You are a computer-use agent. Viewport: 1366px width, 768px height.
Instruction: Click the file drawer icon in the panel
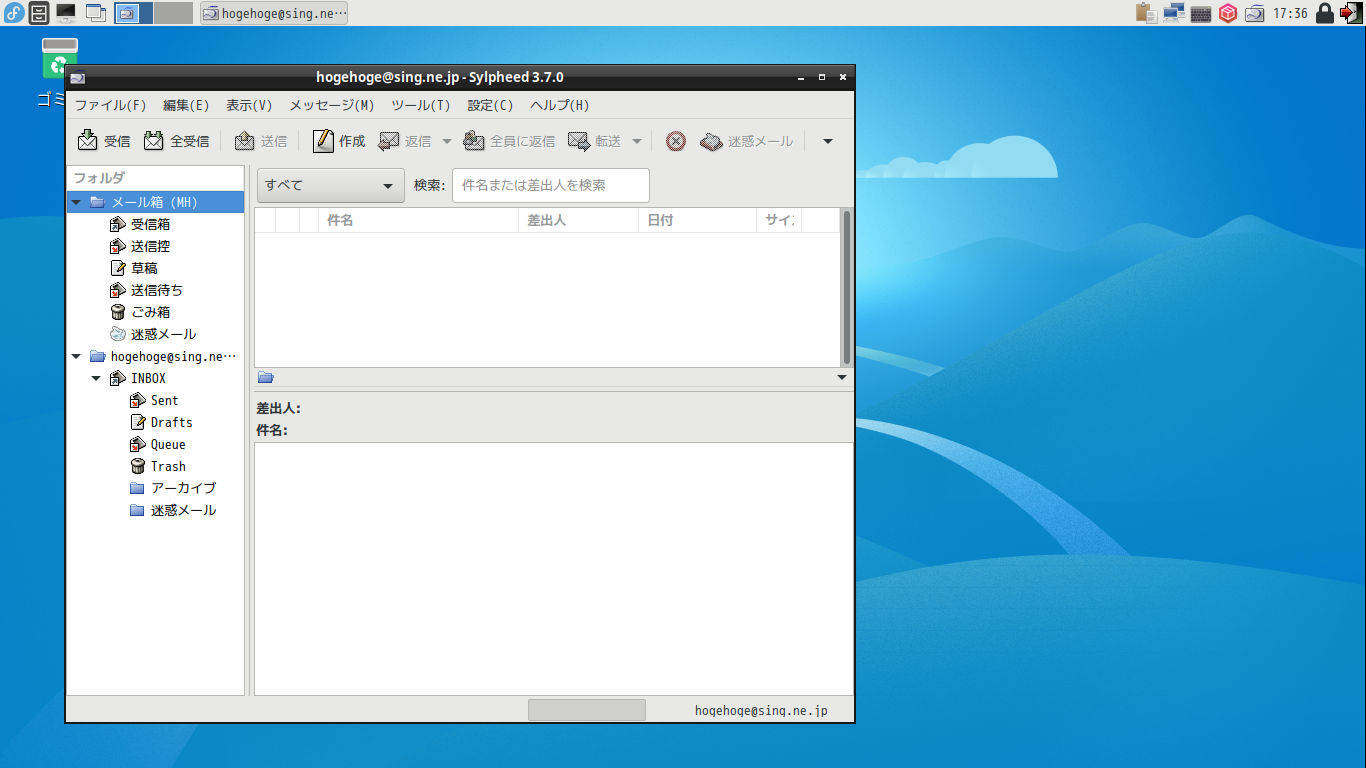[x=39, y=13]
